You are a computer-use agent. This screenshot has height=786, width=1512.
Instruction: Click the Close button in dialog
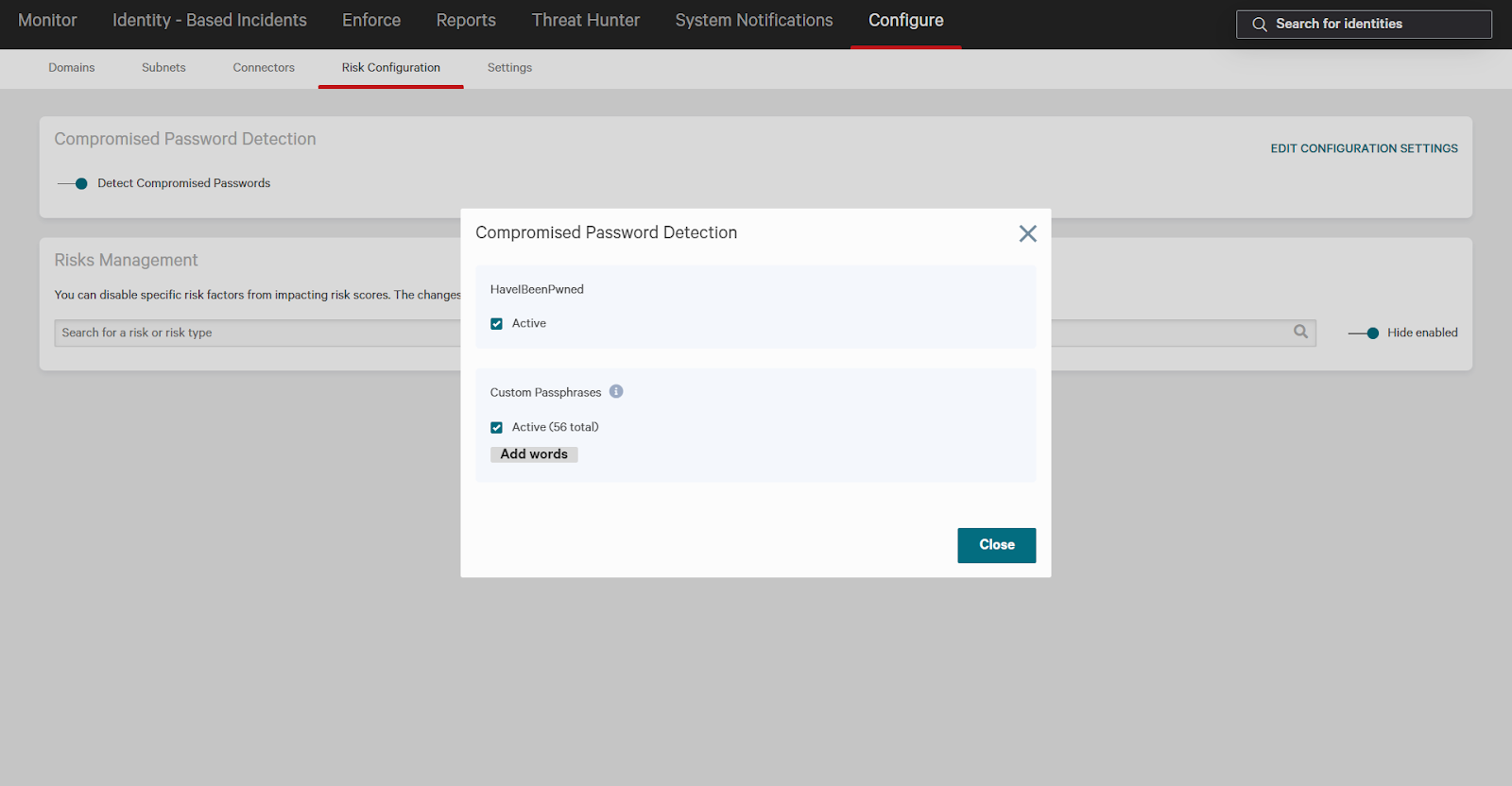point(997,545)
